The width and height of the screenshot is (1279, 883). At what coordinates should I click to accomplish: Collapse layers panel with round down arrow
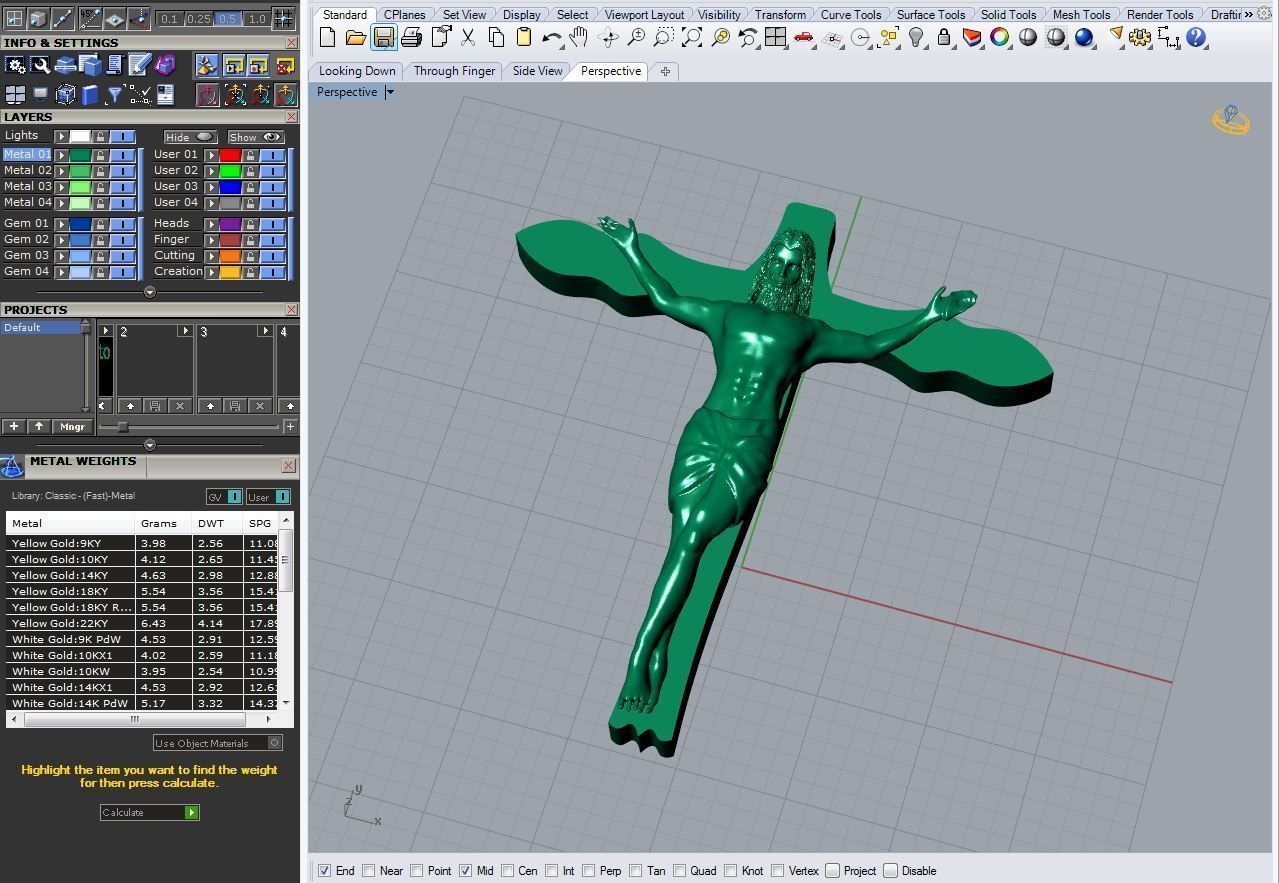[150, 293]
